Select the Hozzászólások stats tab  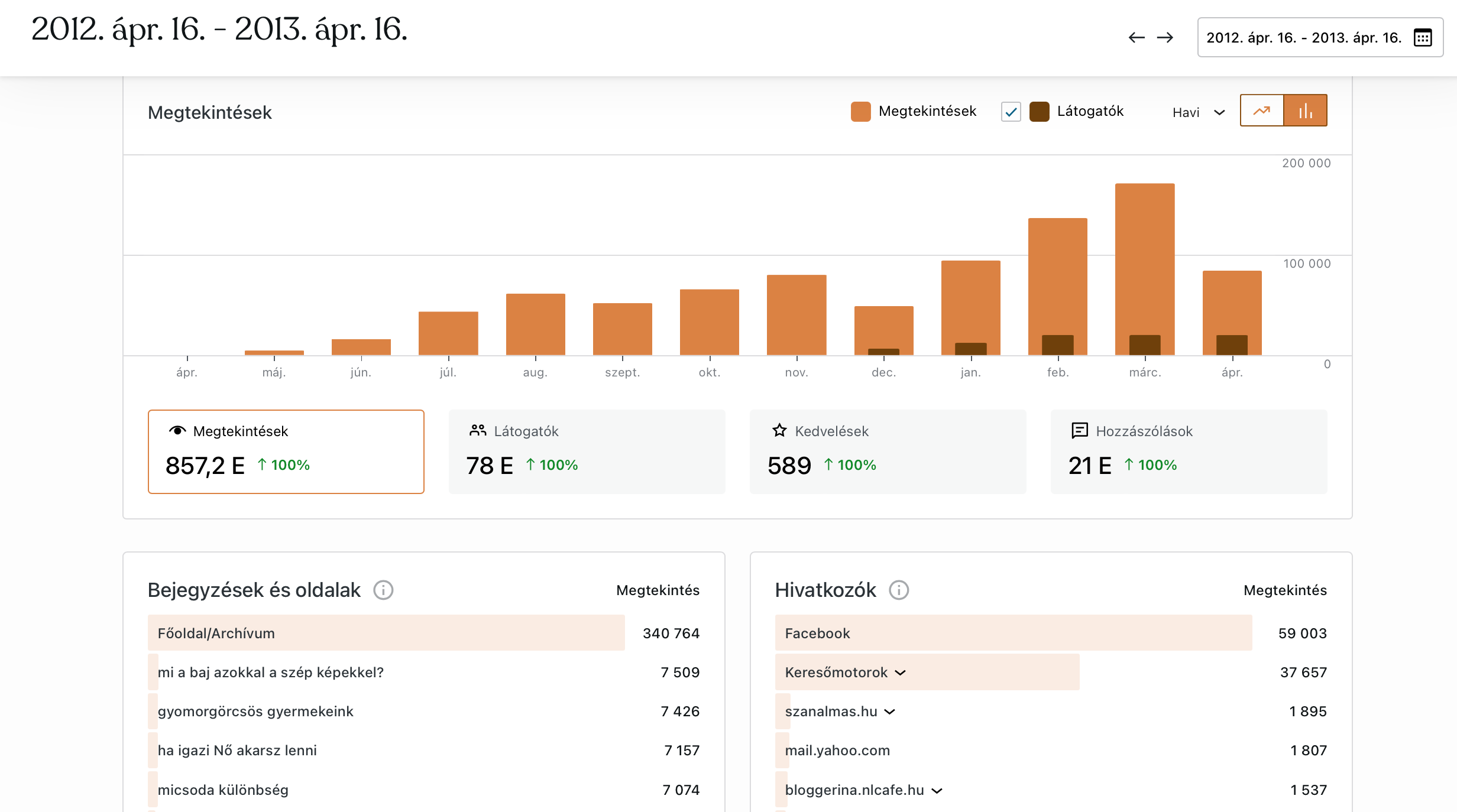[x=1189, y=452]
